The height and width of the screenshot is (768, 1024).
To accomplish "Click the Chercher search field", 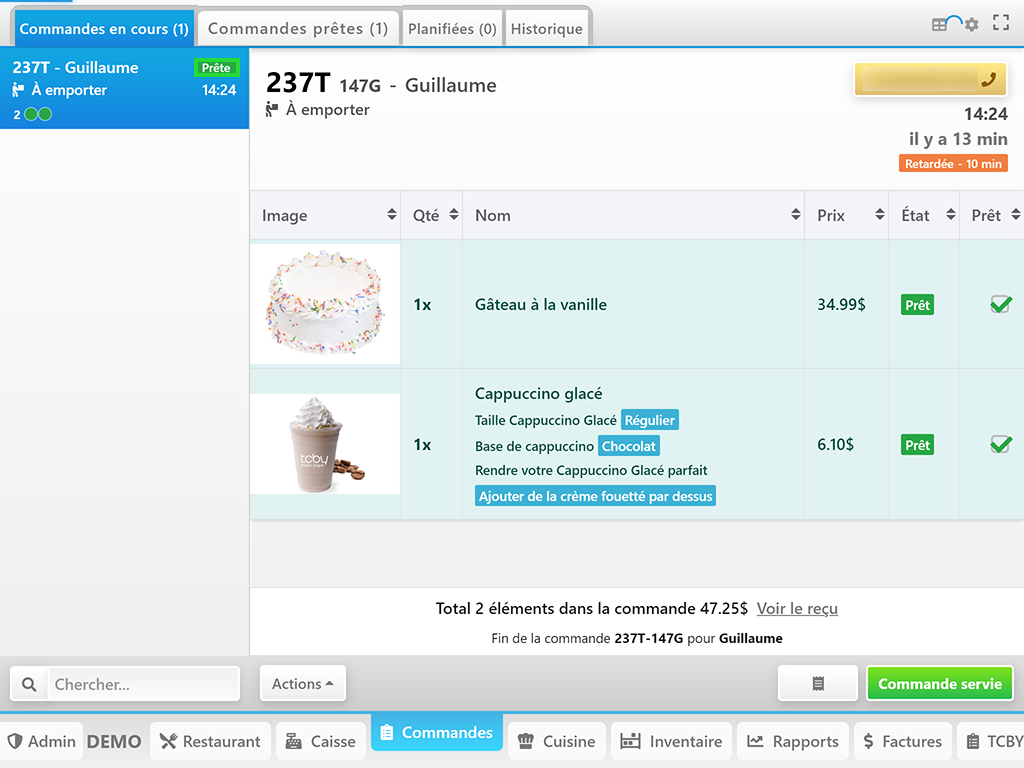I will click(x=144, y=685).
